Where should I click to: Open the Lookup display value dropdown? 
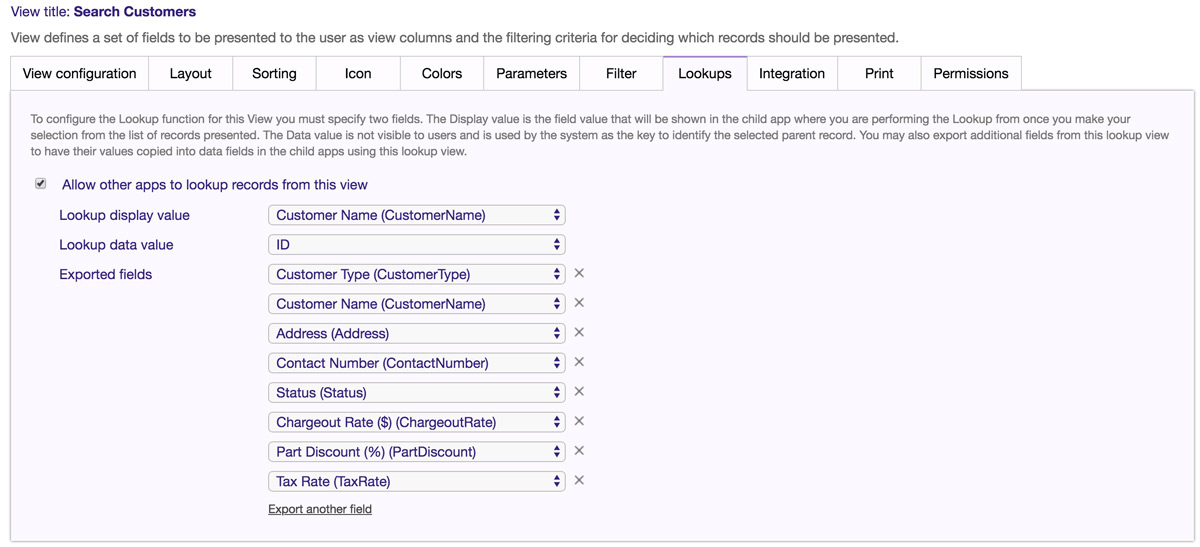[416, 215]
